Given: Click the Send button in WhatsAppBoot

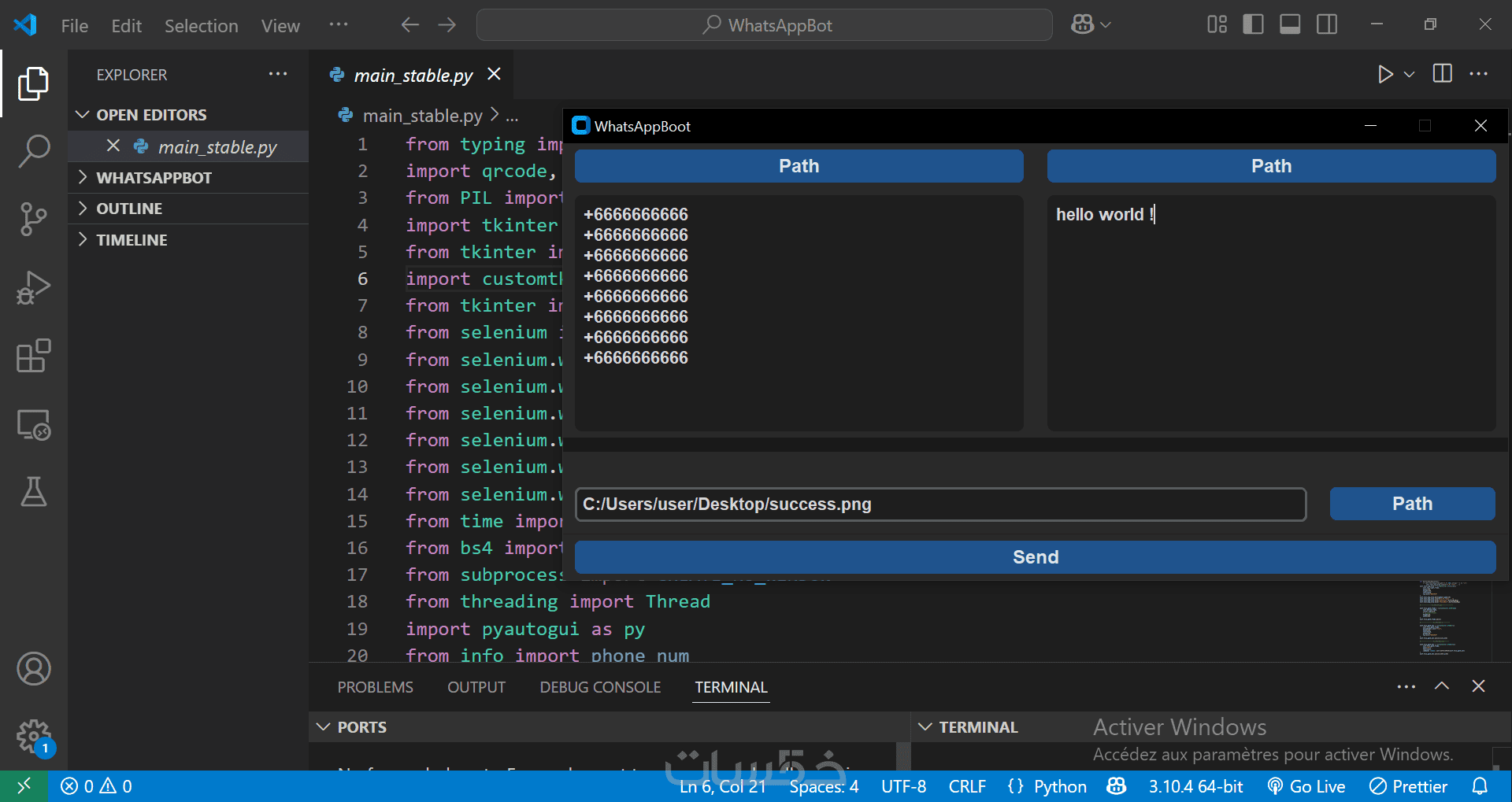Looking at the screenshot, I should 1035,557.
